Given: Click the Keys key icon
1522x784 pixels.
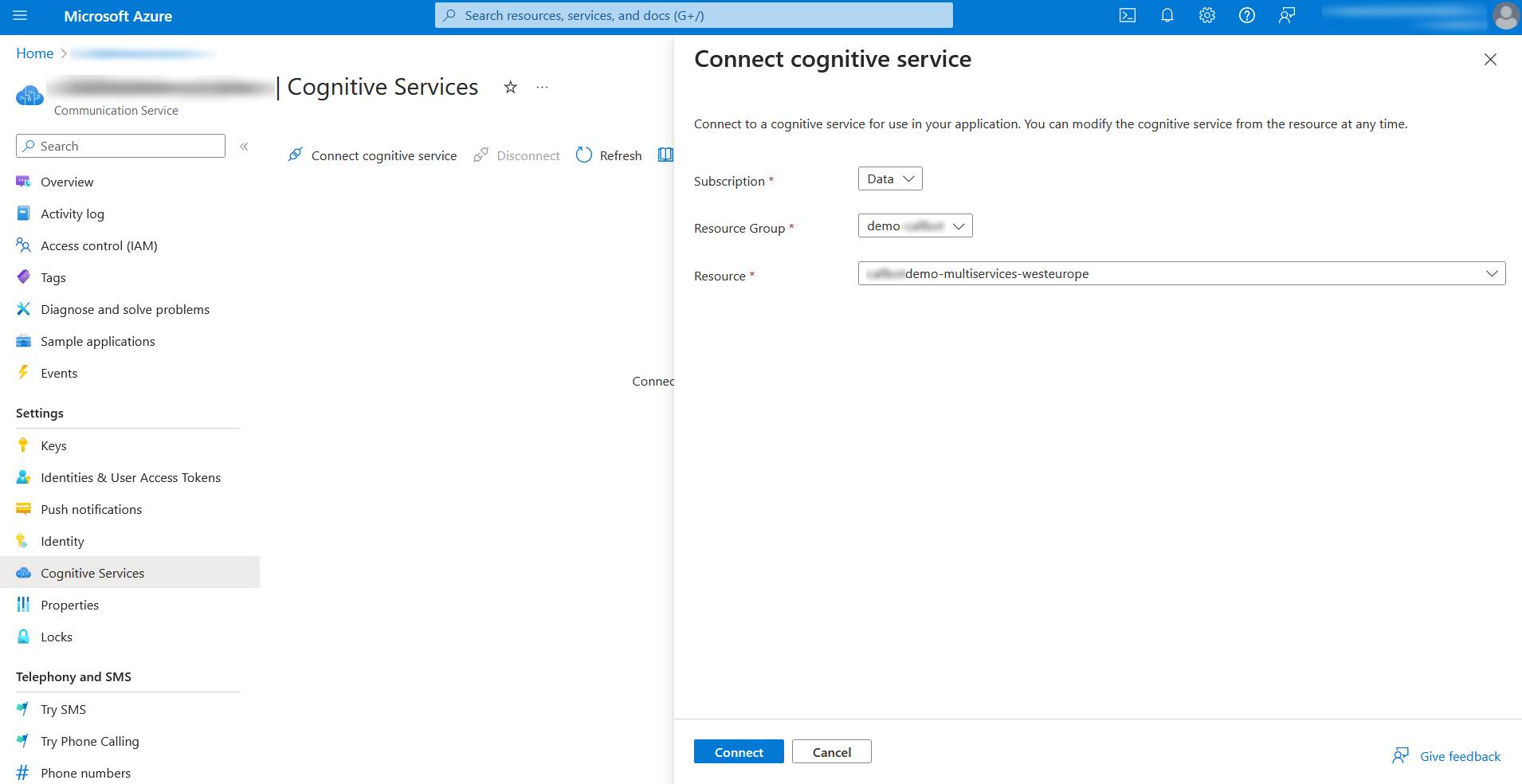Looking at the screenshot, I should [23, 445].
